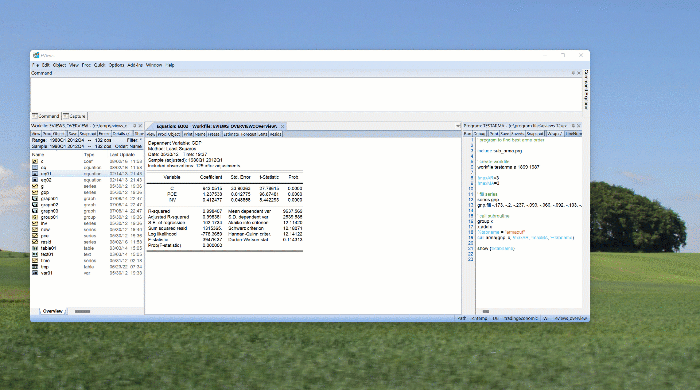Click the var01 VAR object icon
Image resolution: width=700 pixels, height=390 pixels.
(x=35, y=273)
